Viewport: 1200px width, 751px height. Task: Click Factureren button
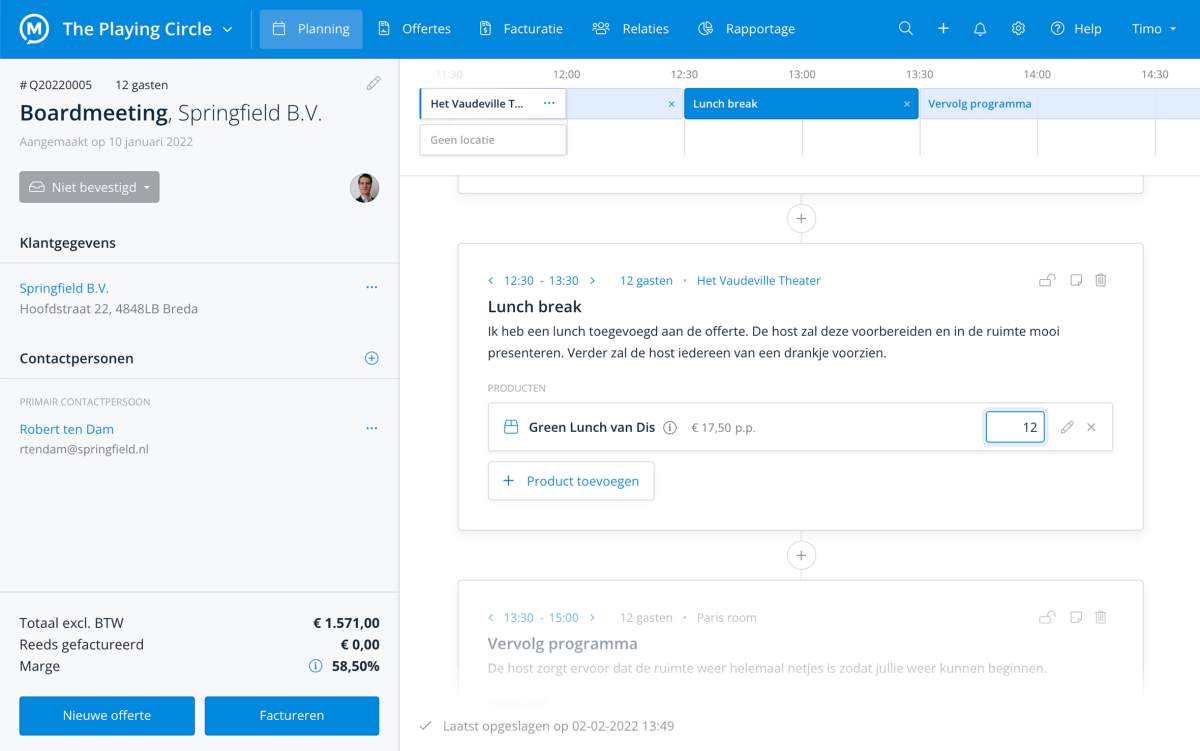[x=291, y=716]
